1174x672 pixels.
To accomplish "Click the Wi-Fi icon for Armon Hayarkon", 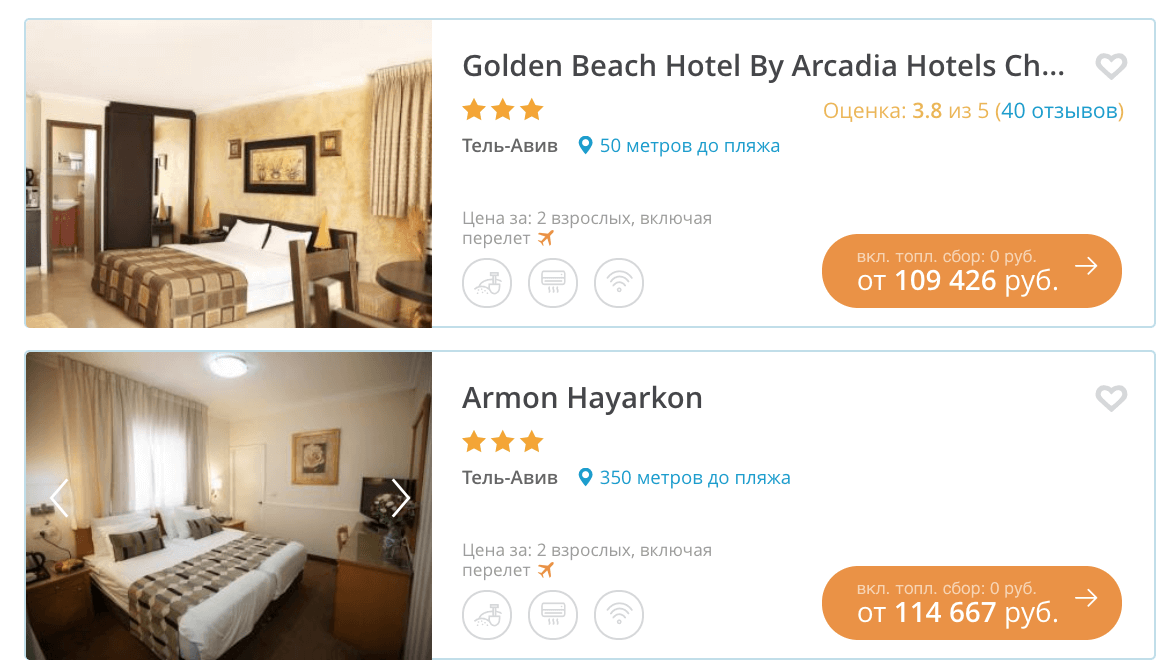I will [619, 615].
